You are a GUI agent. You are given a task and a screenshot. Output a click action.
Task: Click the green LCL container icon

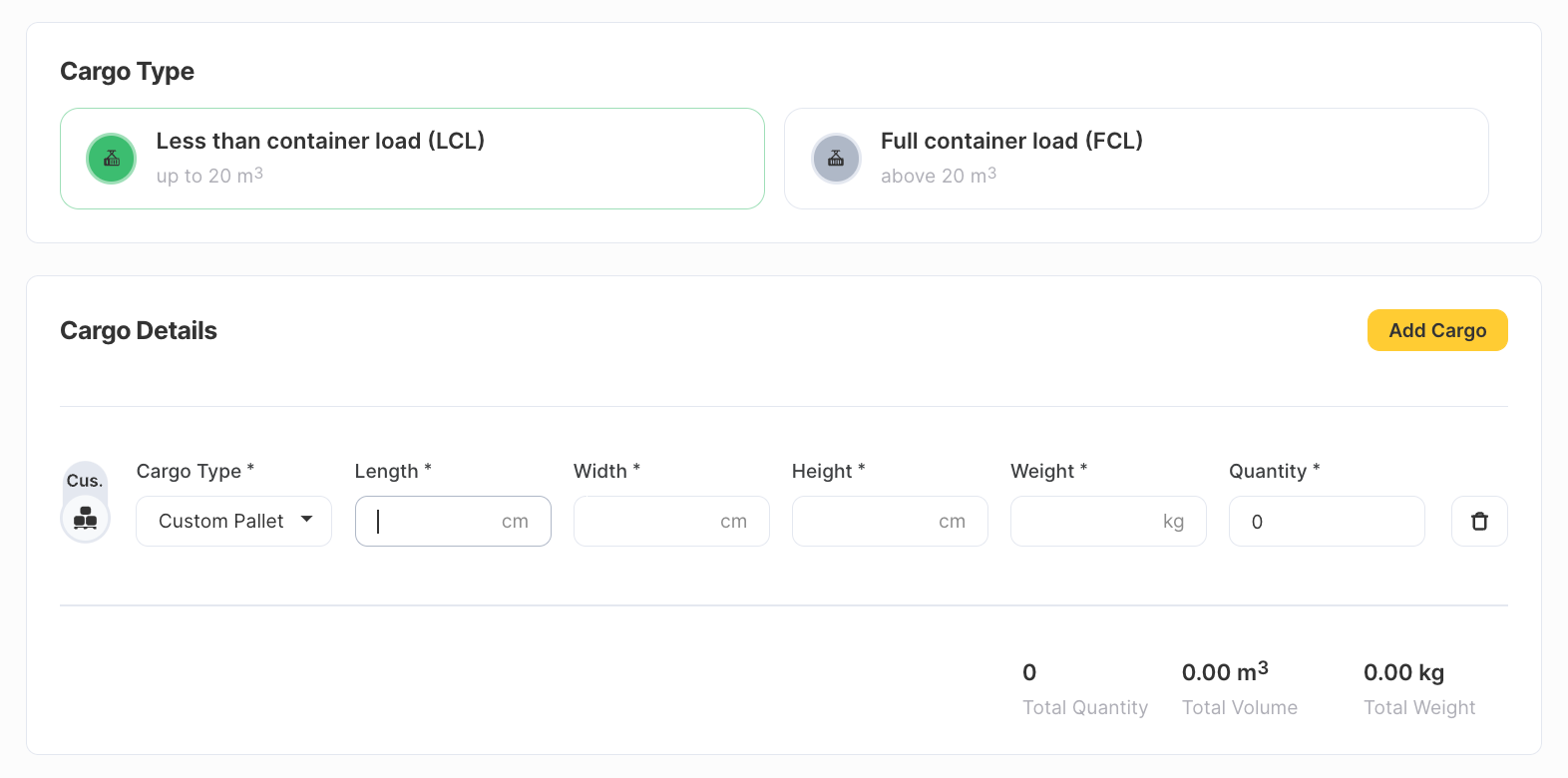[x=112, y=159]
